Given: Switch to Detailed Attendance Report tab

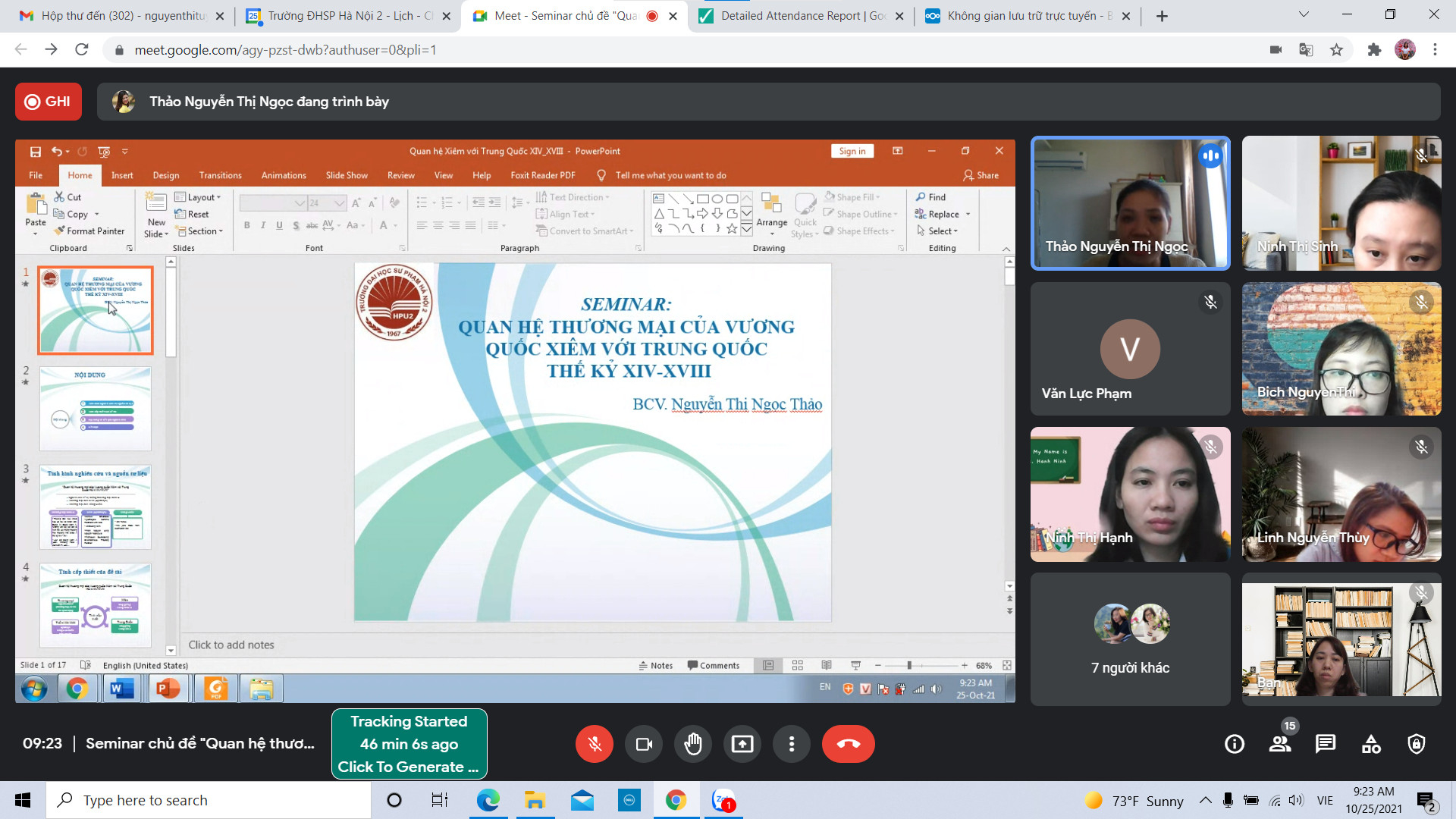Looking at the screenshot, I should click(802, 16).
